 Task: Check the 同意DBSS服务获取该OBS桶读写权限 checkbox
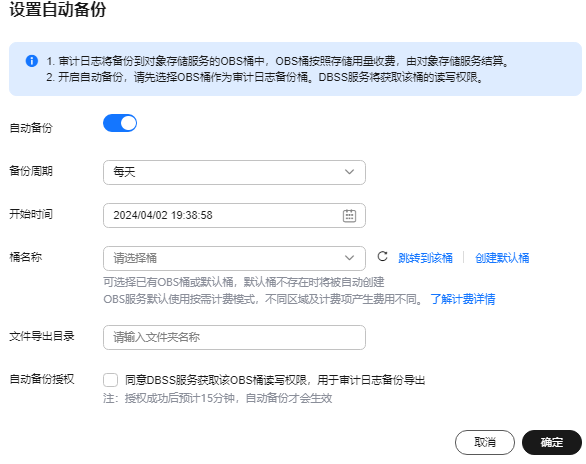click(111, 380)
